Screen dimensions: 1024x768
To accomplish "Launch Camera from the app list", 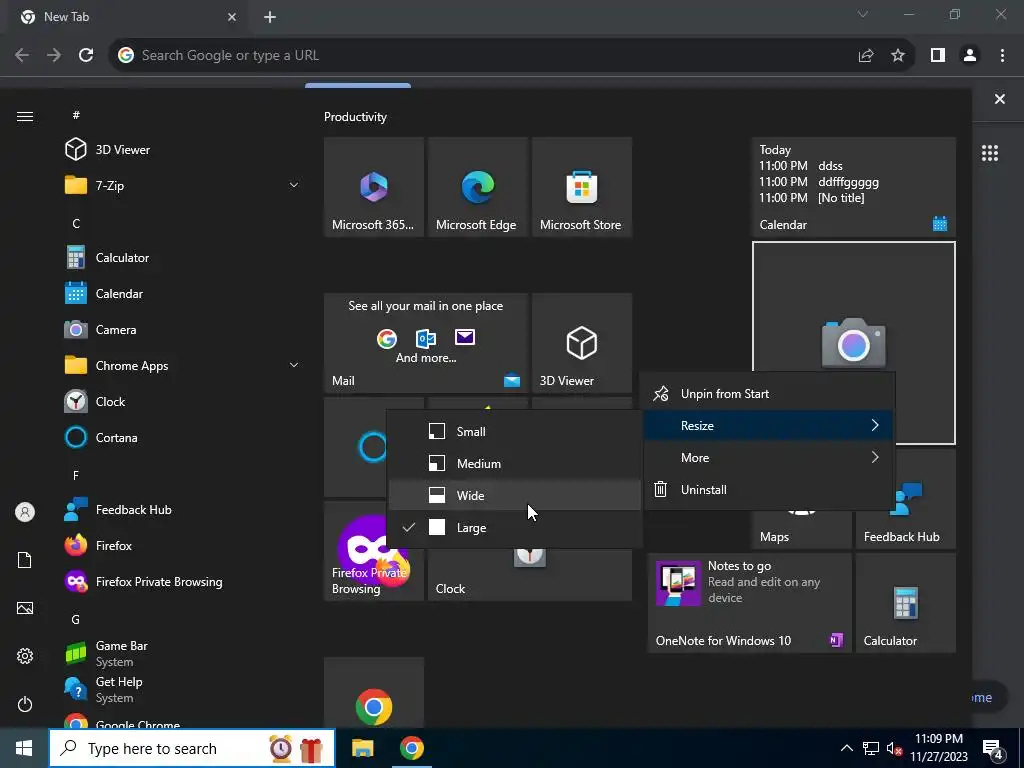I will coord(183,330).
